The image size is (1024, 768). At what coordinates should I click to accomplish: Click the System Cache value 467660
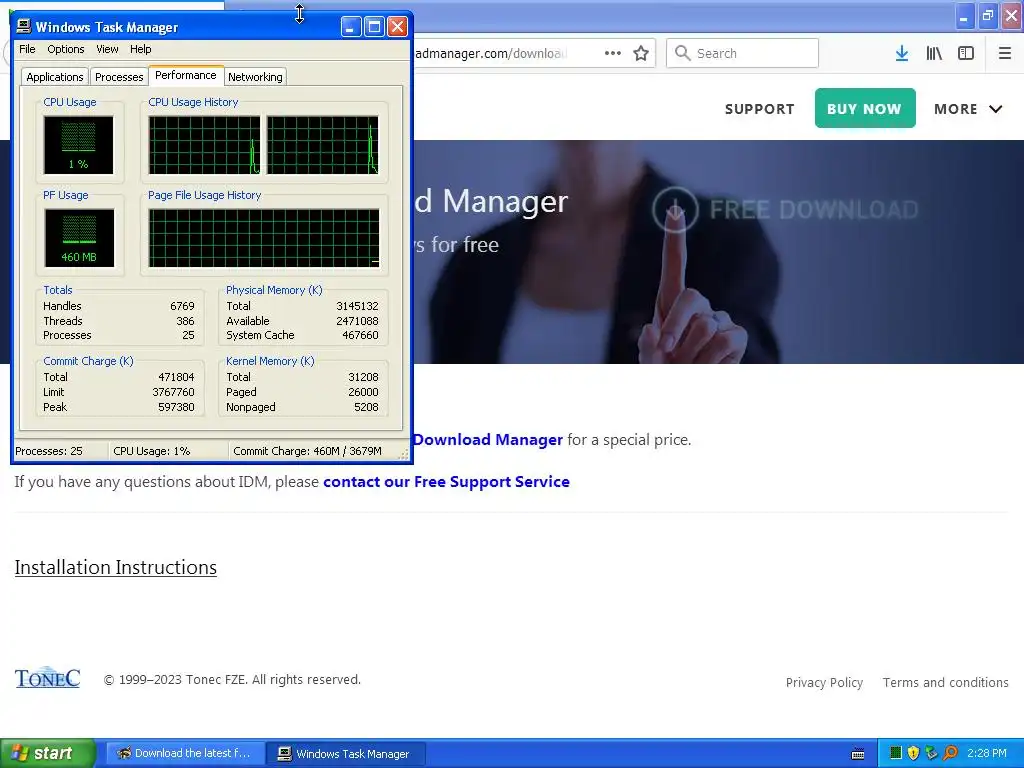pos(360,336)
